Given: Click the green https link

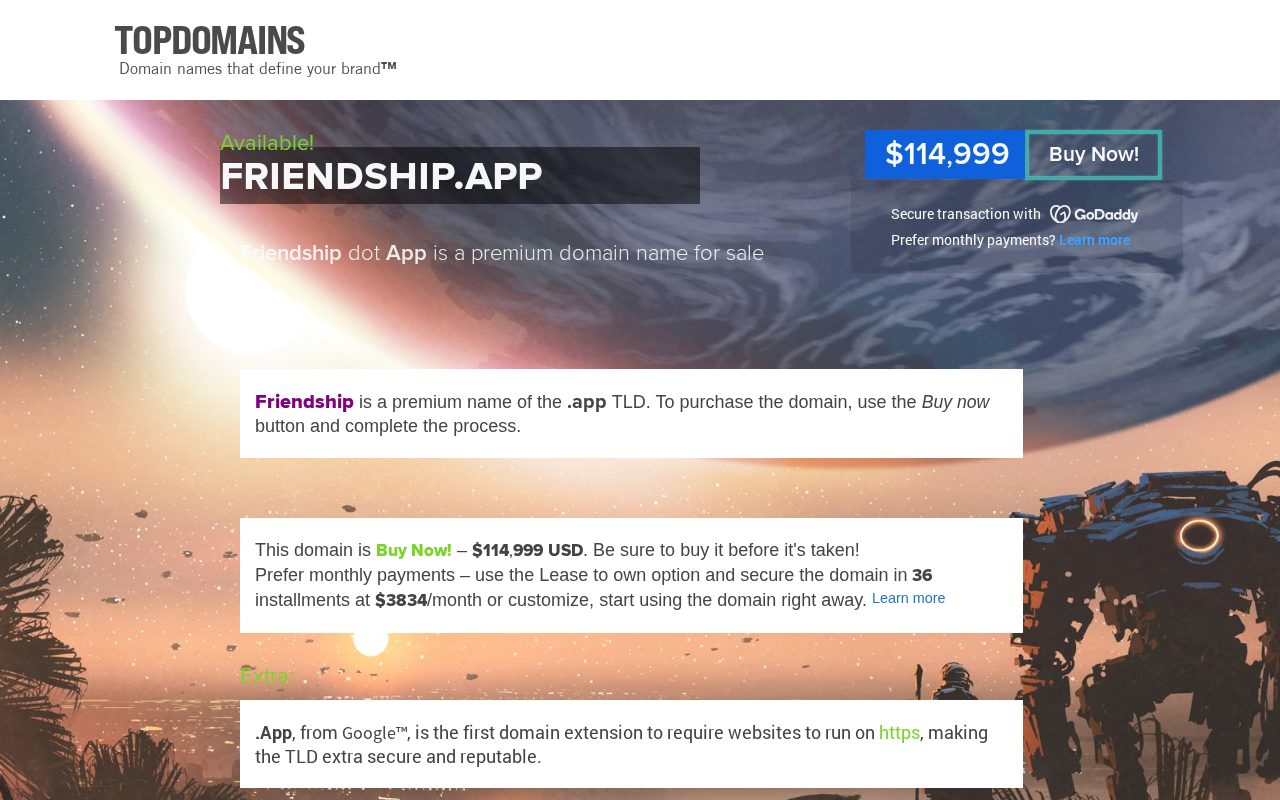Looking at the screenshot, I should point(899,733).
